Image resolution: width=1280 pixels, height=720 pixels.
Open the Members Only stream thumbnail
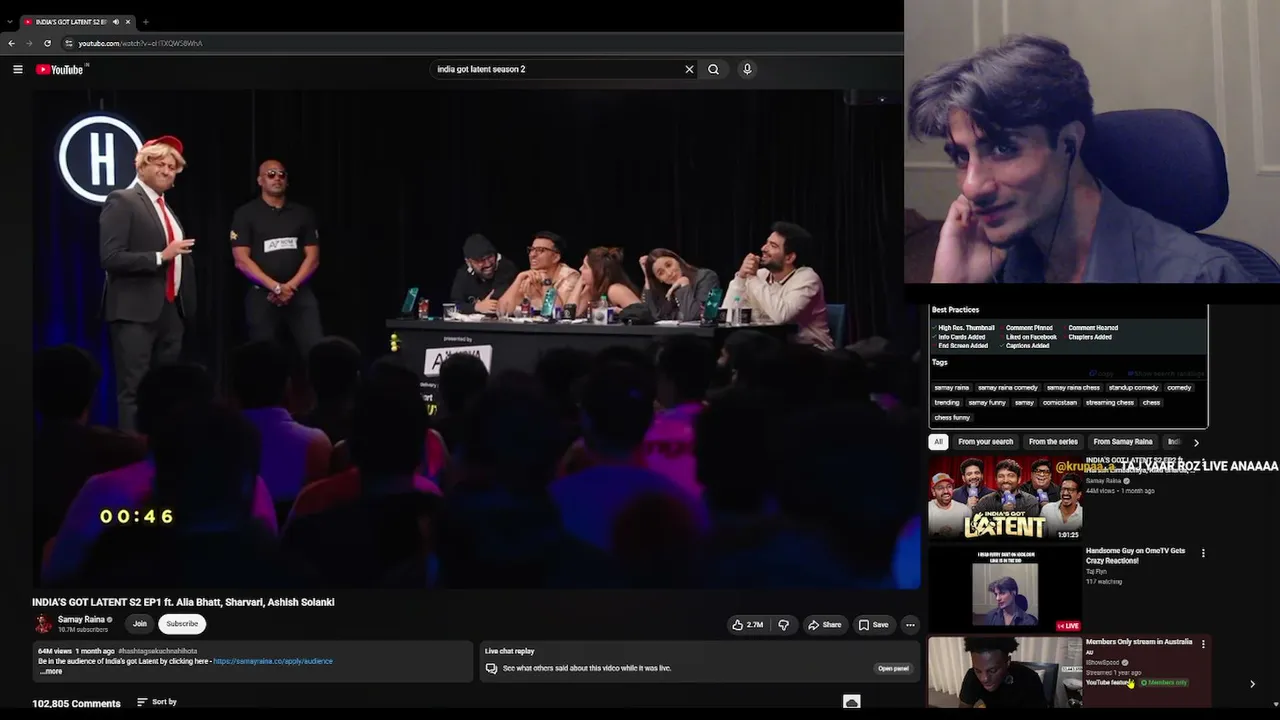click(x=1005, y=673)
